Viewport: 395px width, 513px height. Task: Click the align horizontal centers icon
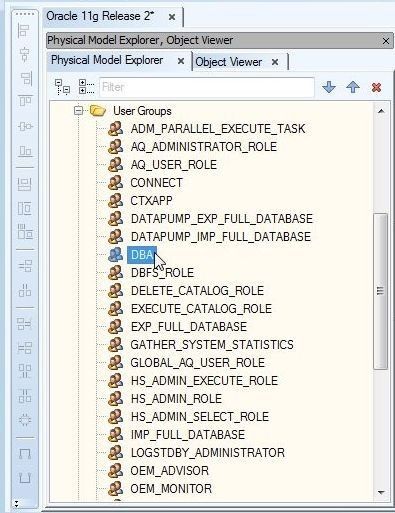click(25, 126)
